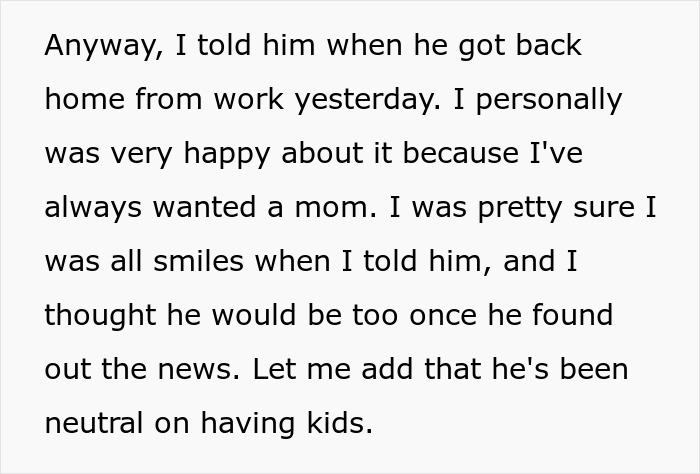
Task: Click the word "neutral" on last line
Action: point(97,422)
